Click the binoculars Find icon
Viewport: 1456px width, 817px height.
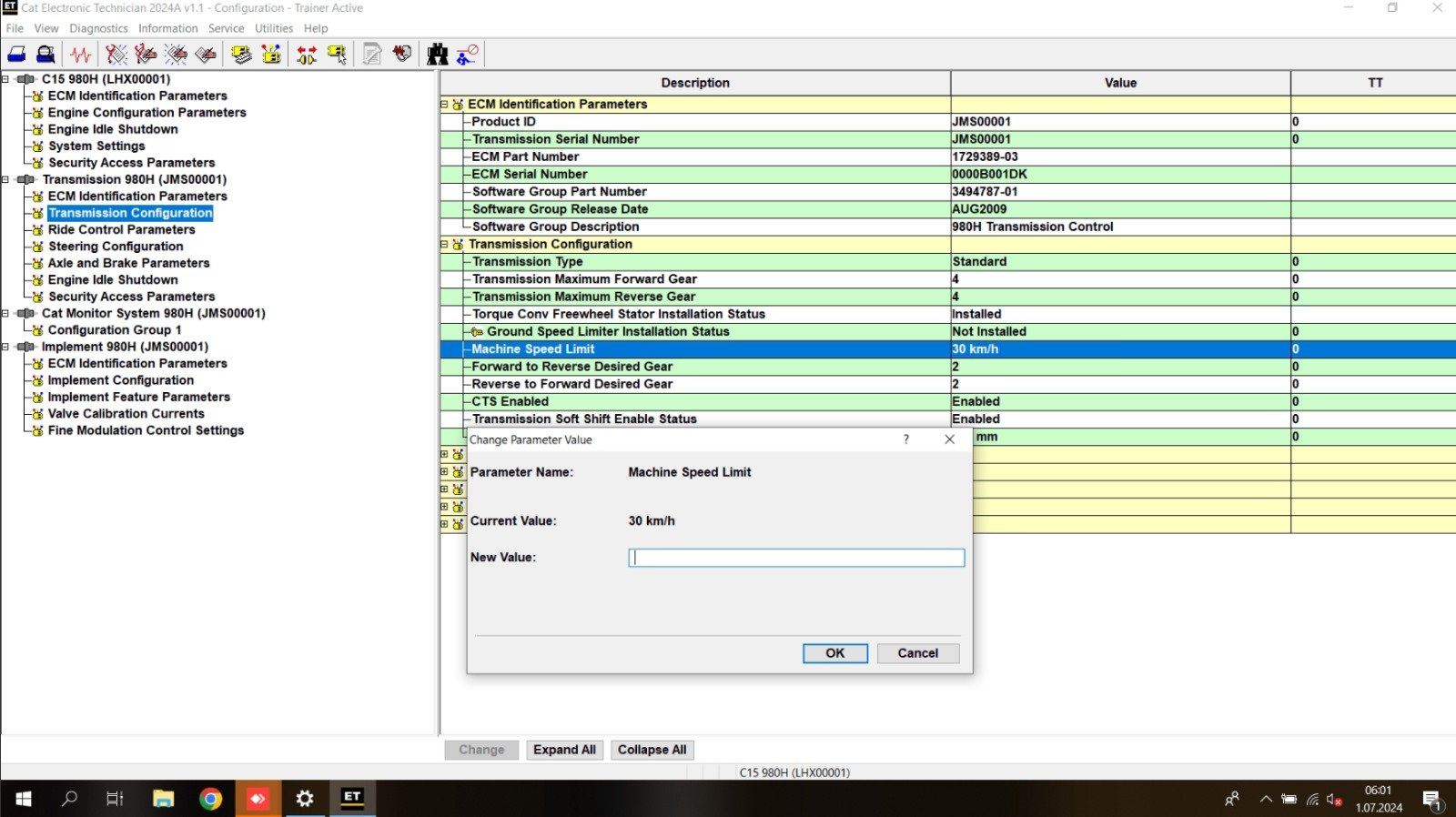click(x=438, y=55)
